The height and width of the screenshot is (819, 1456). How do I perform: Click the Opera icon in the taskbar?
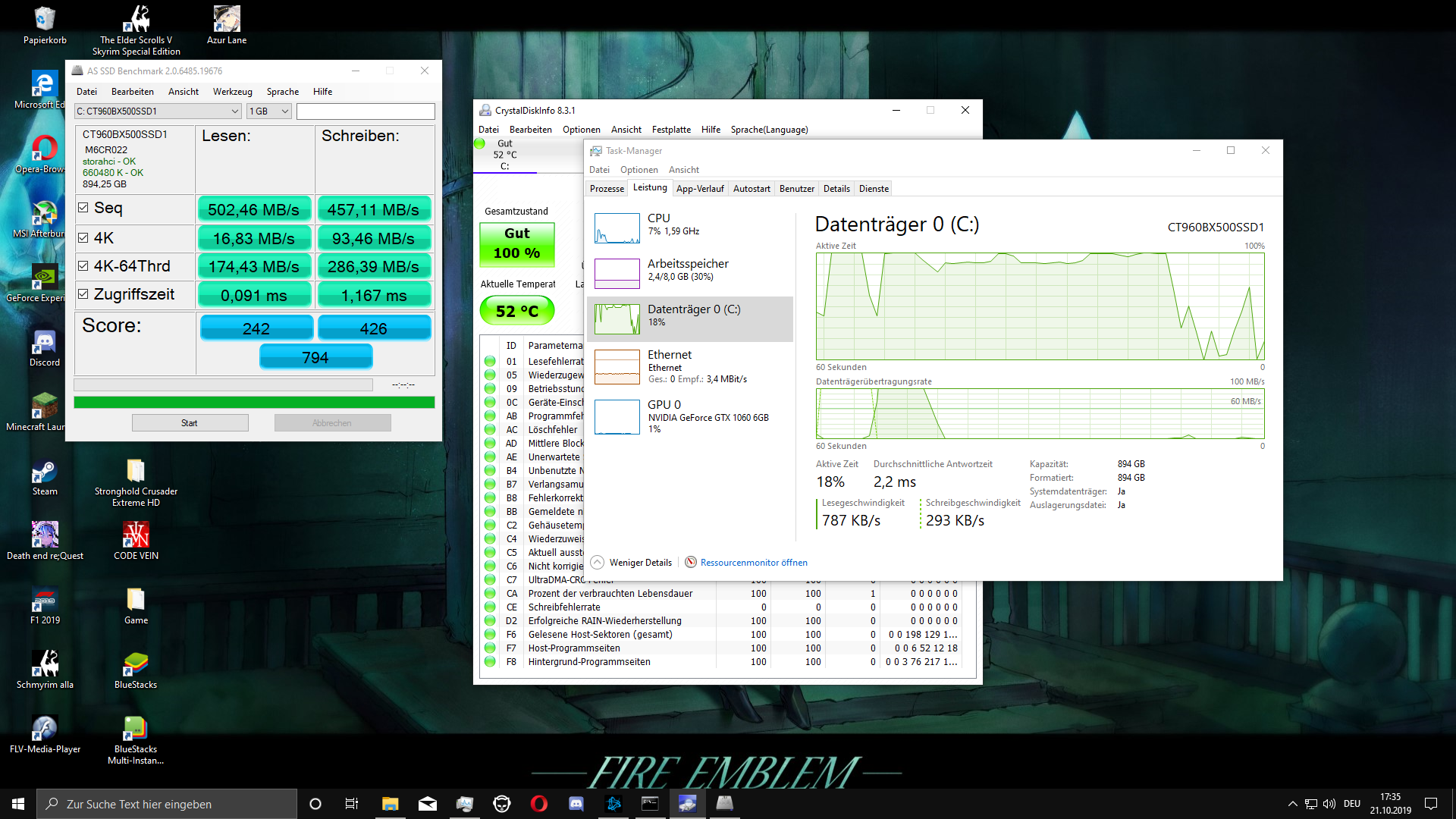point(538,804)
